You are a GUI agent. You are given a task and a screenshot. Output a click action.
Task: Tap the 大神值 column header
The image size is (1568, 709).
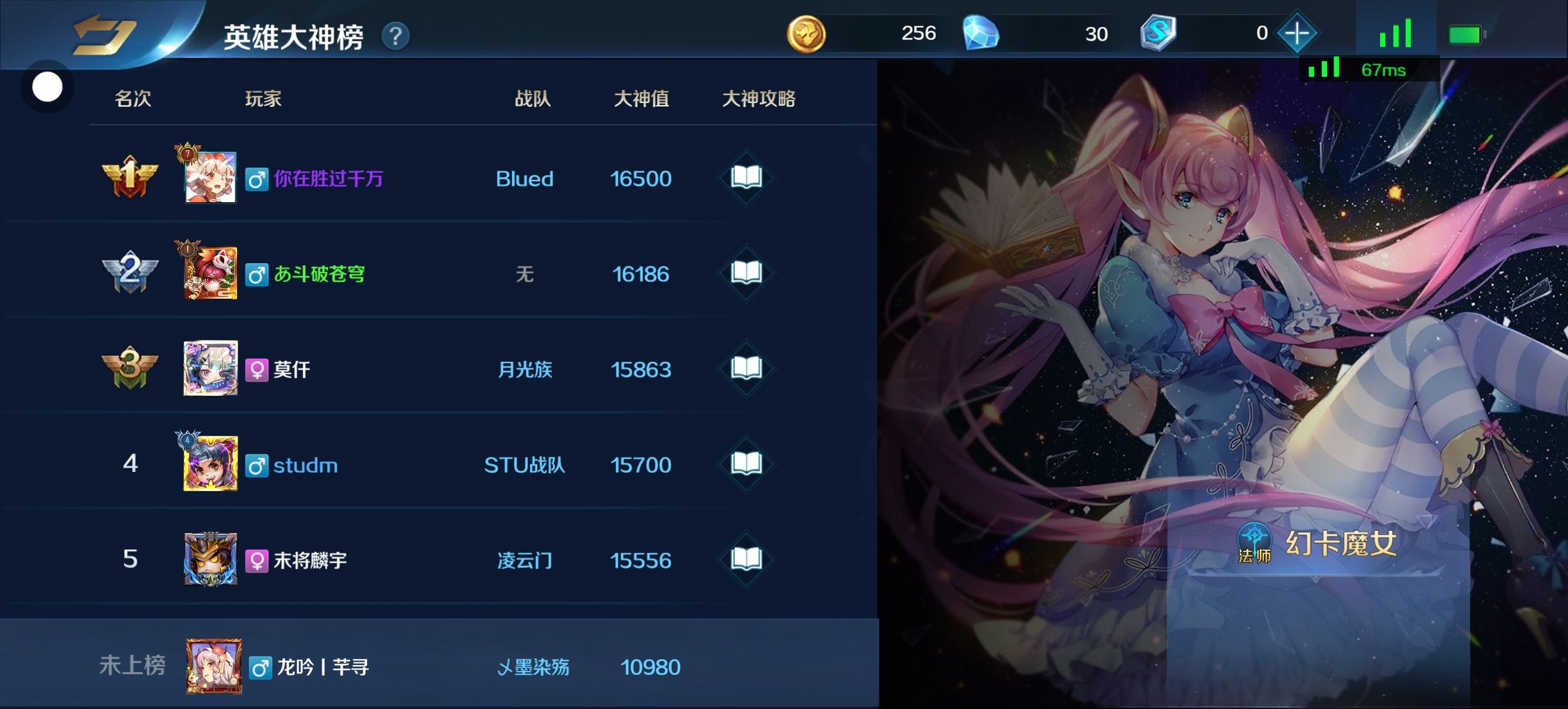[642, 99]
